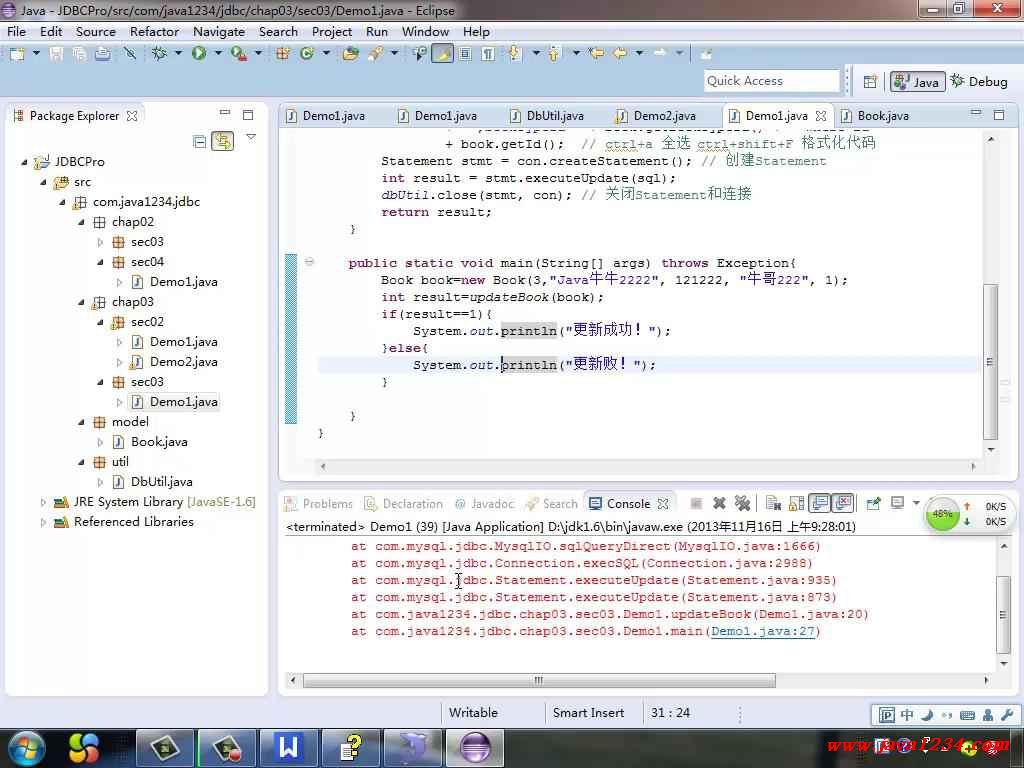1024x768 pixels.
Task: Click the Back navigation arrow icon
Action: [620, 54]
